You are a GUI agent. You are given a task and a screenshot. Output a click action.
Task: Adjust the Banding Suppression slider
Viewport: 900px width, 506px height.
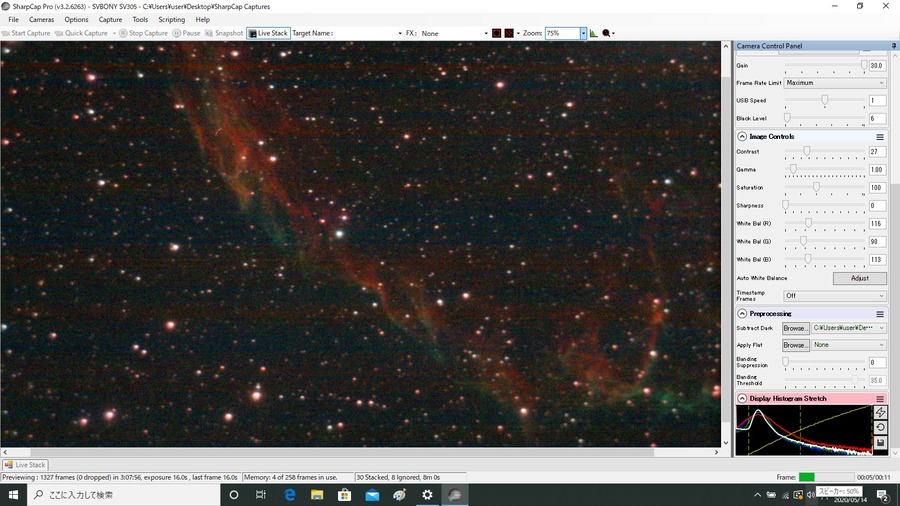click(x=825, y=363)
